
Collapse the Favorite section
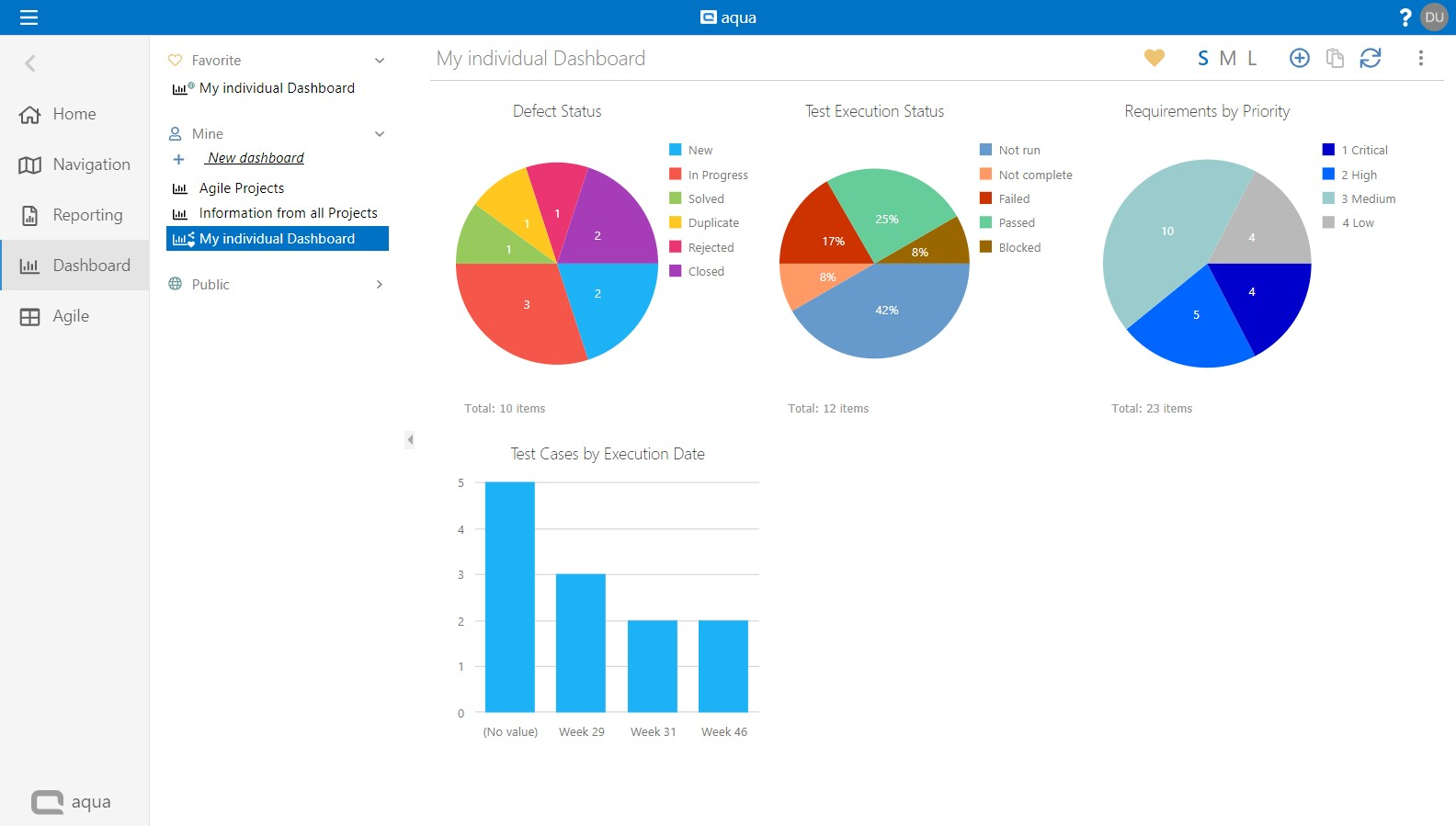[x=379, y=61]
